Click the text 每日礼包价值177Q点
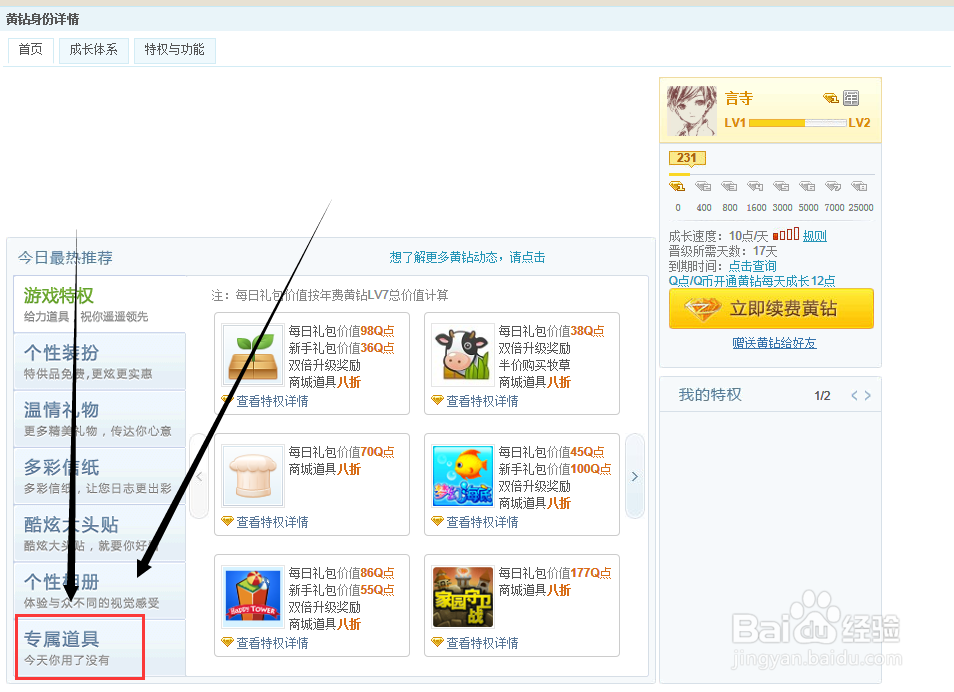The image size is (954, 692). click(x=555, y=573)
